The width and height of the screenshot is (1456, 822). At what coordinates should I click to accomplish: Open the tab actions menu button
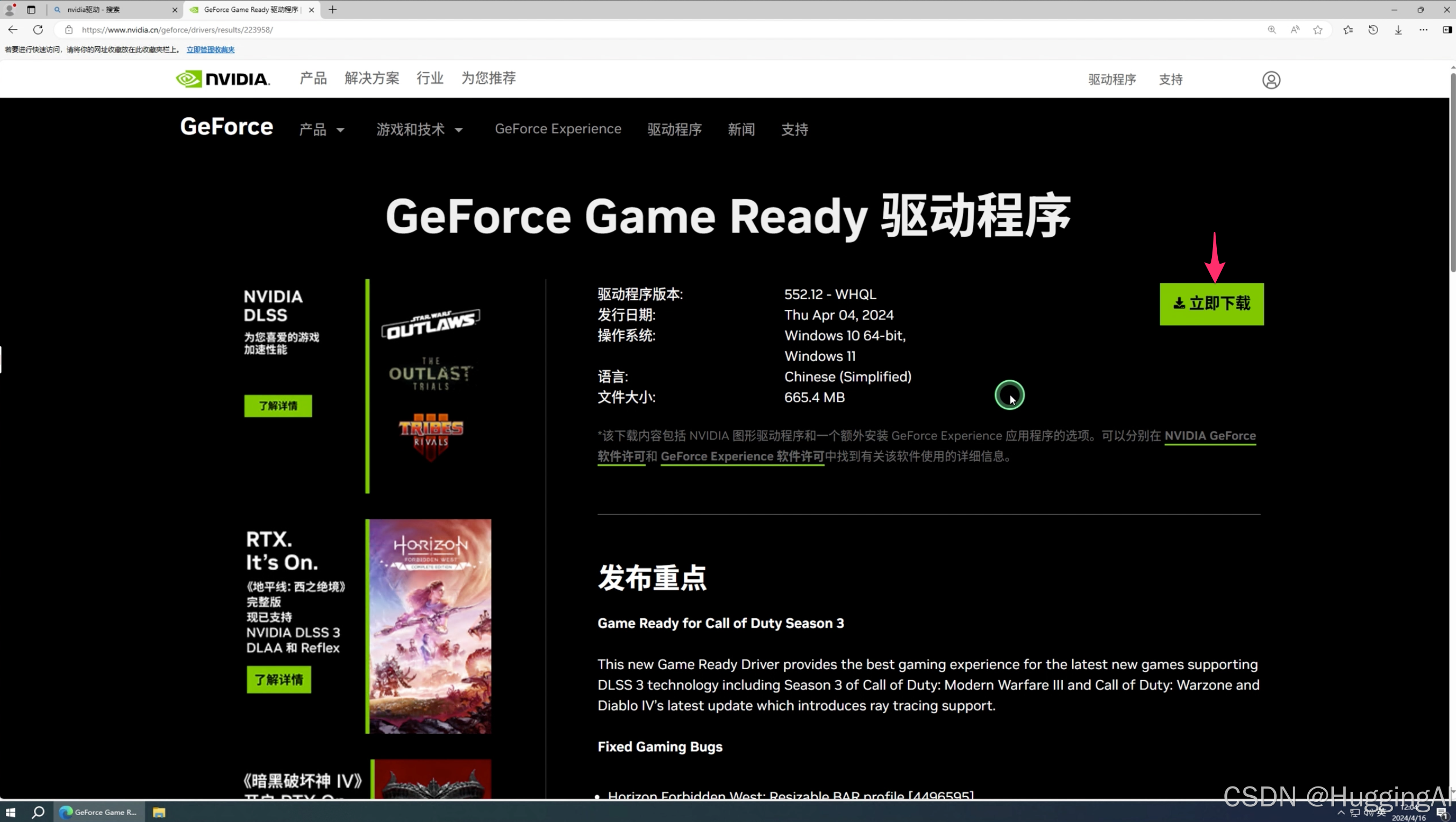(x=31, y=10)
